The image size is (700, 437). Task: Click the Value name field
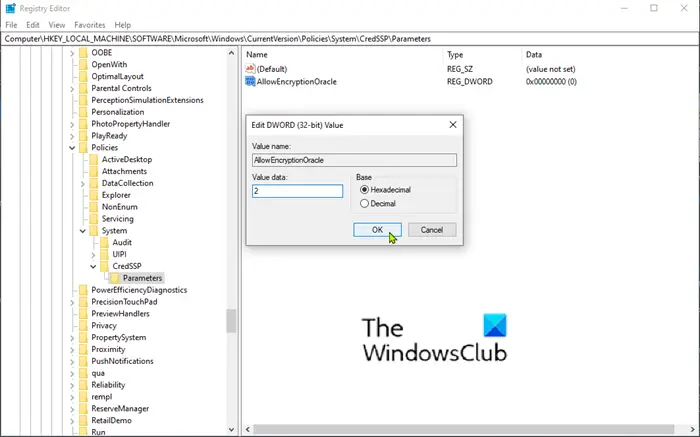tap(354, 160)
